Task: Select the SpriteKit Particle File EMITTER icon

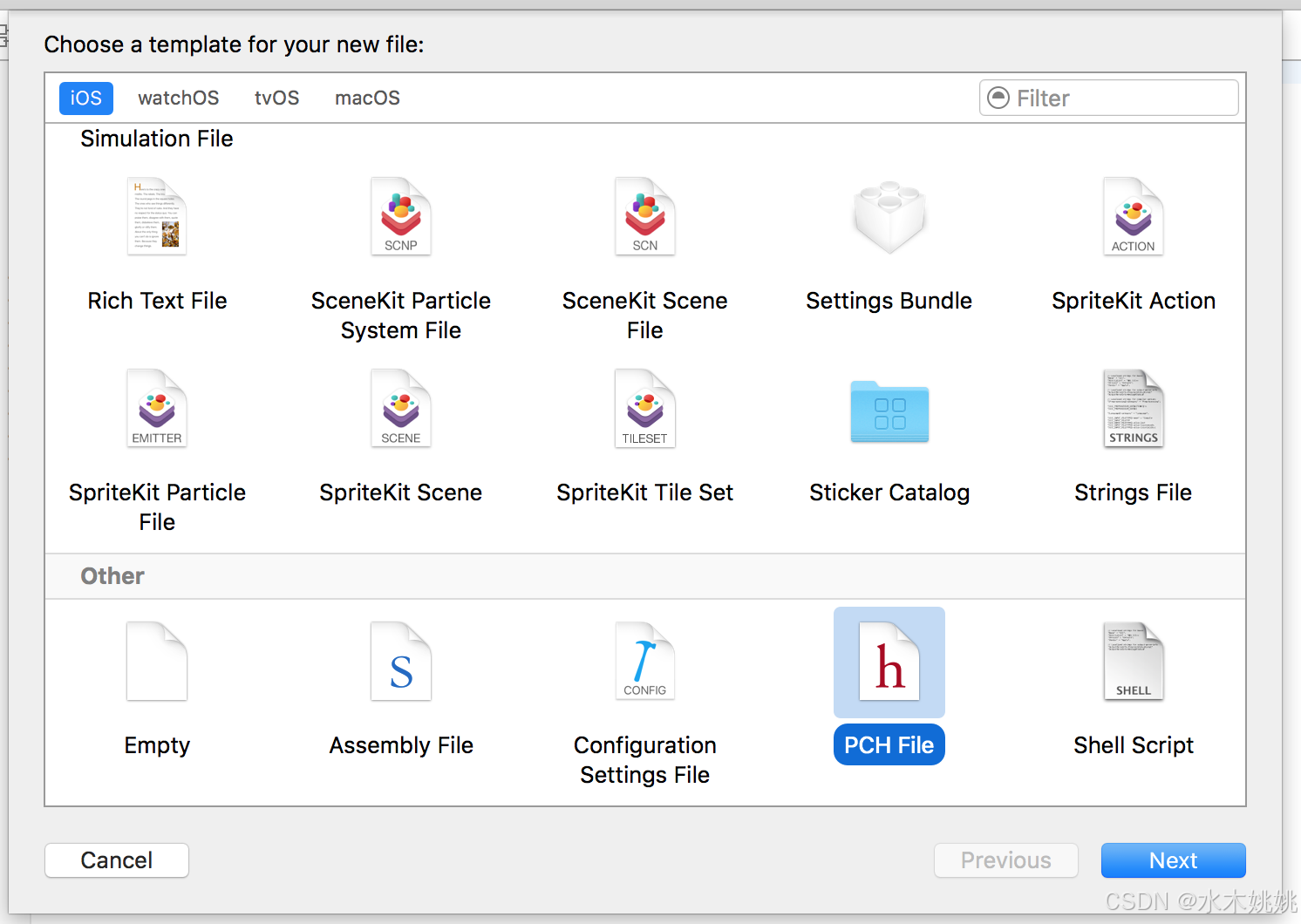Action: click(157, 408)
